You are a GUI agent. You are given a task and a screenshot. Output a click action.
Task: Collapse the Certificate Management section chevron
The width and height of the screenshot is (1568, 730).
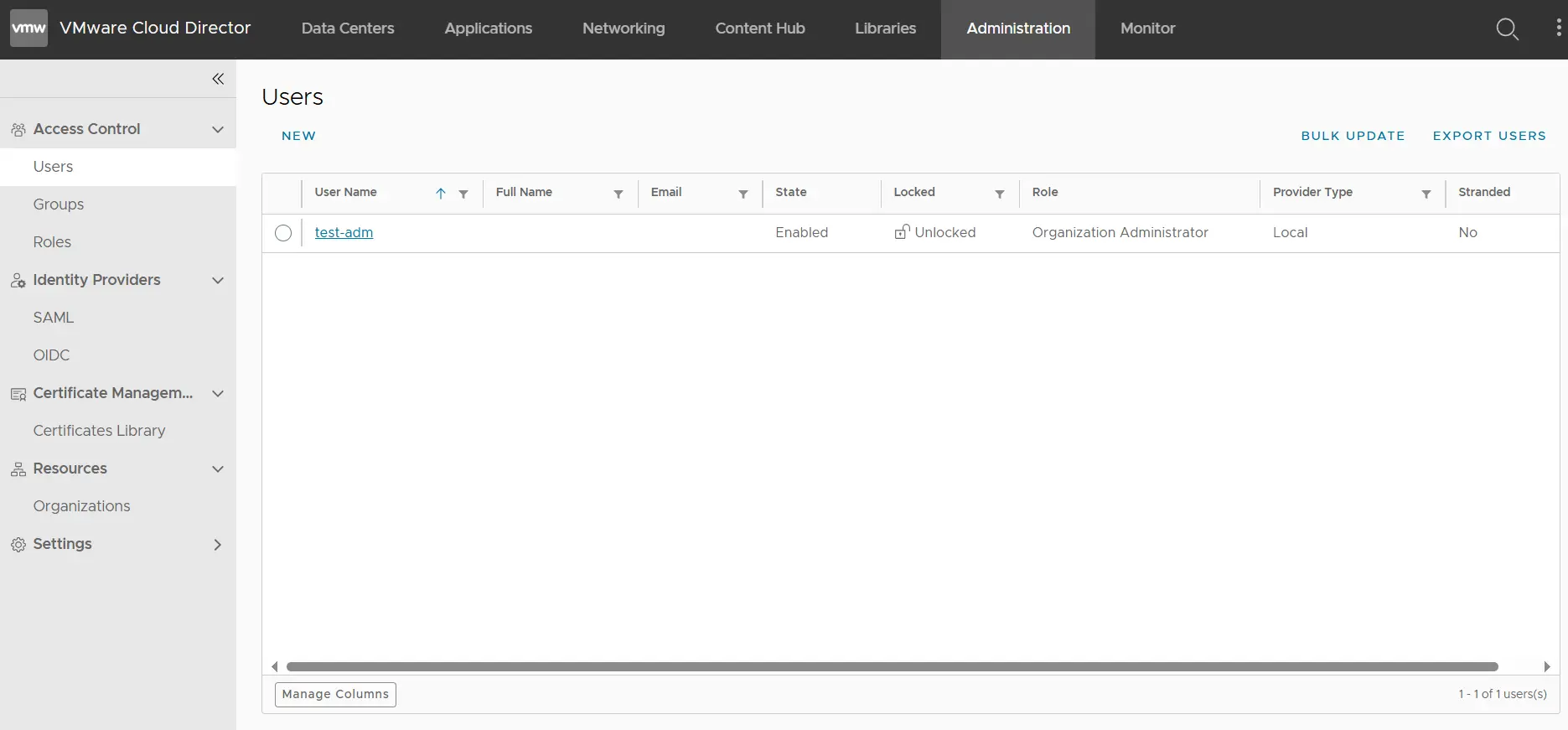218,393
